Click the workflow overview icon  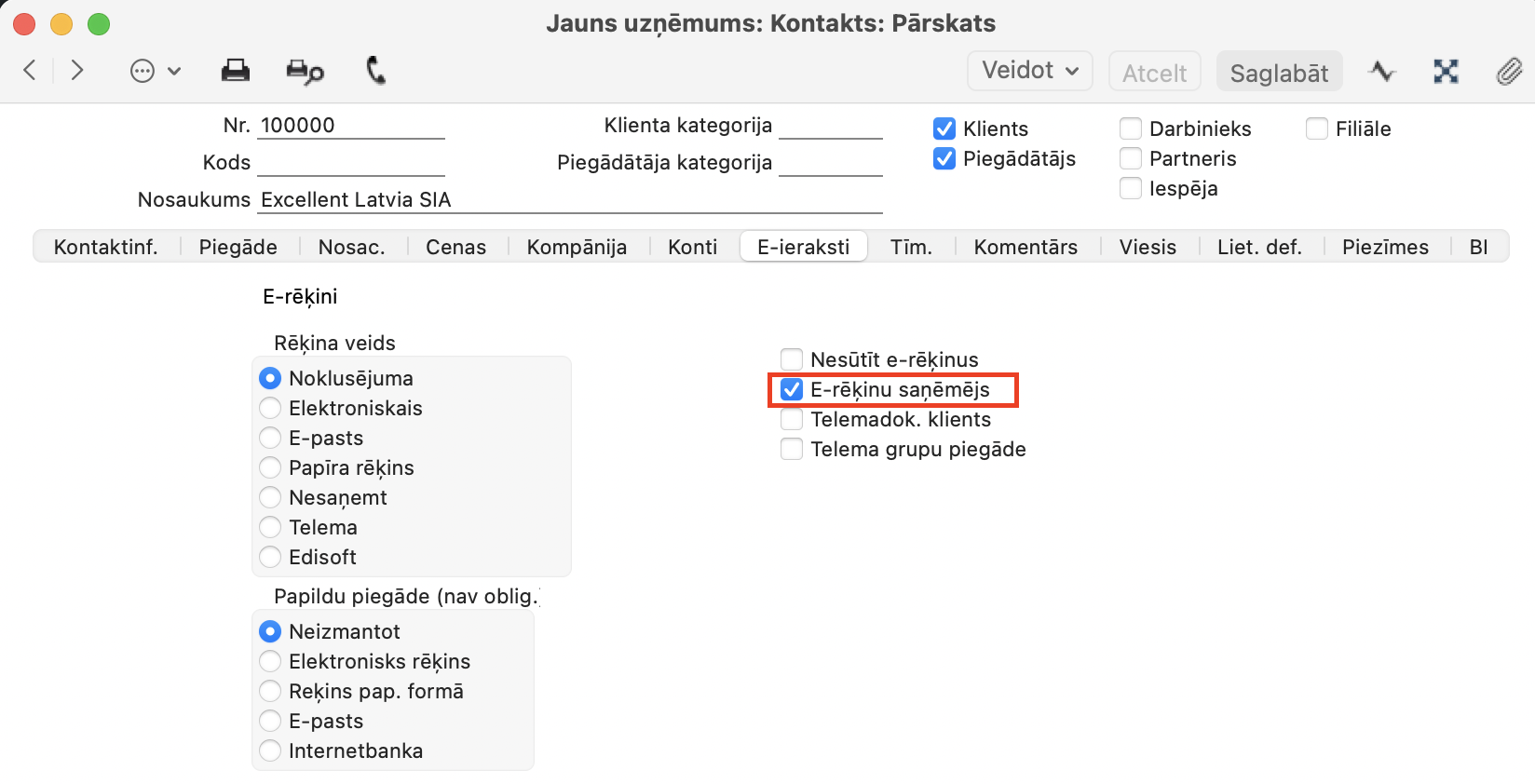(x=1446, y=72)
